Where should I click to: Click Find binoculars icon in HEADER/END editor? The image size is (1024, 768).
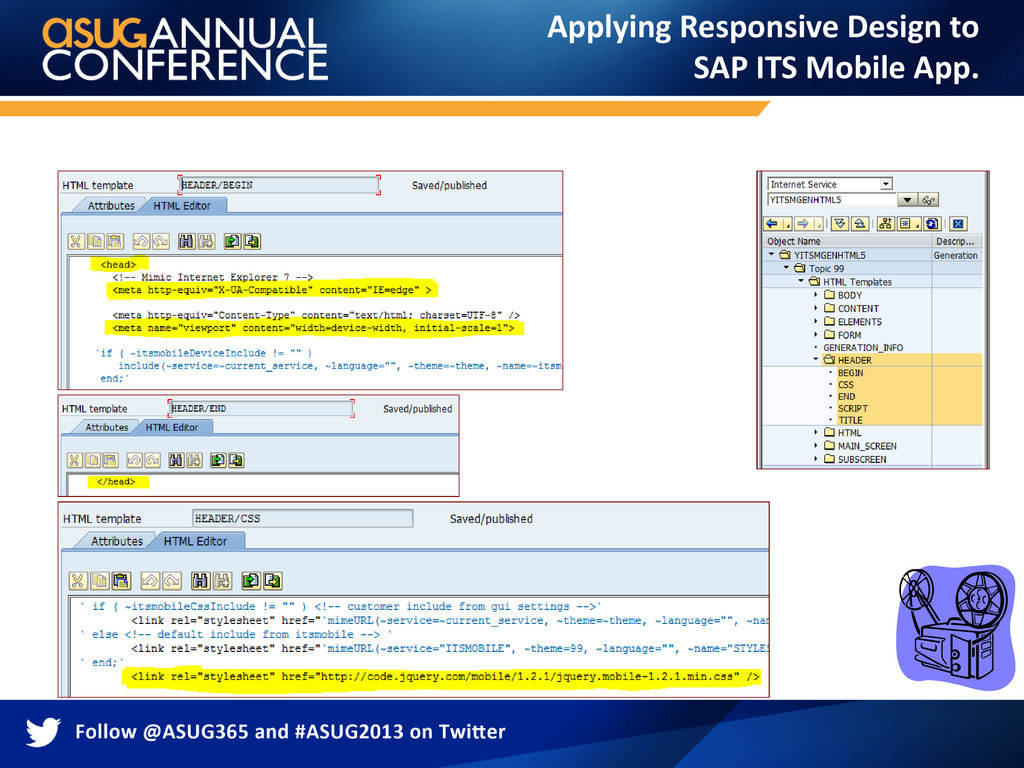[x=176, y=460]
